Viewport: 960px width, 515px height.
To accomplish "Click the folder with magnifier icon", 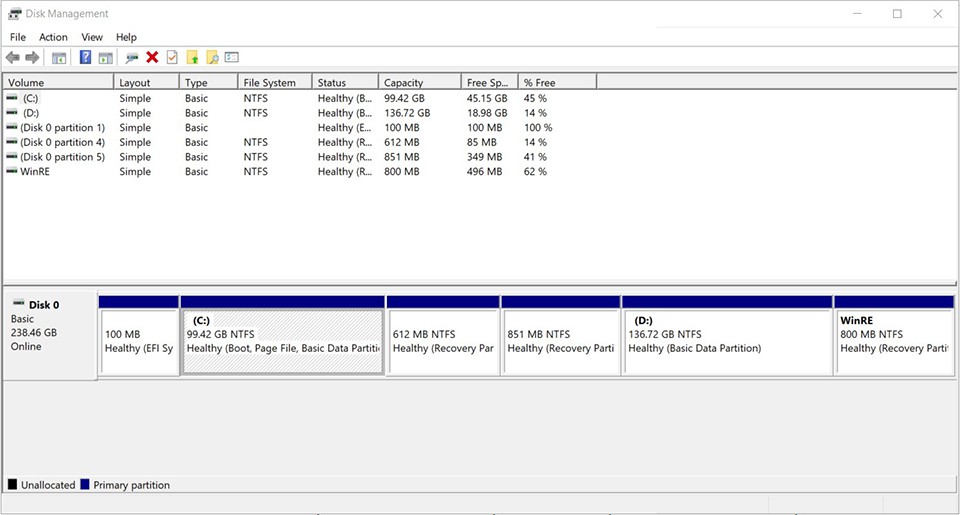I will pyautogui.click(x=212, y=58).
